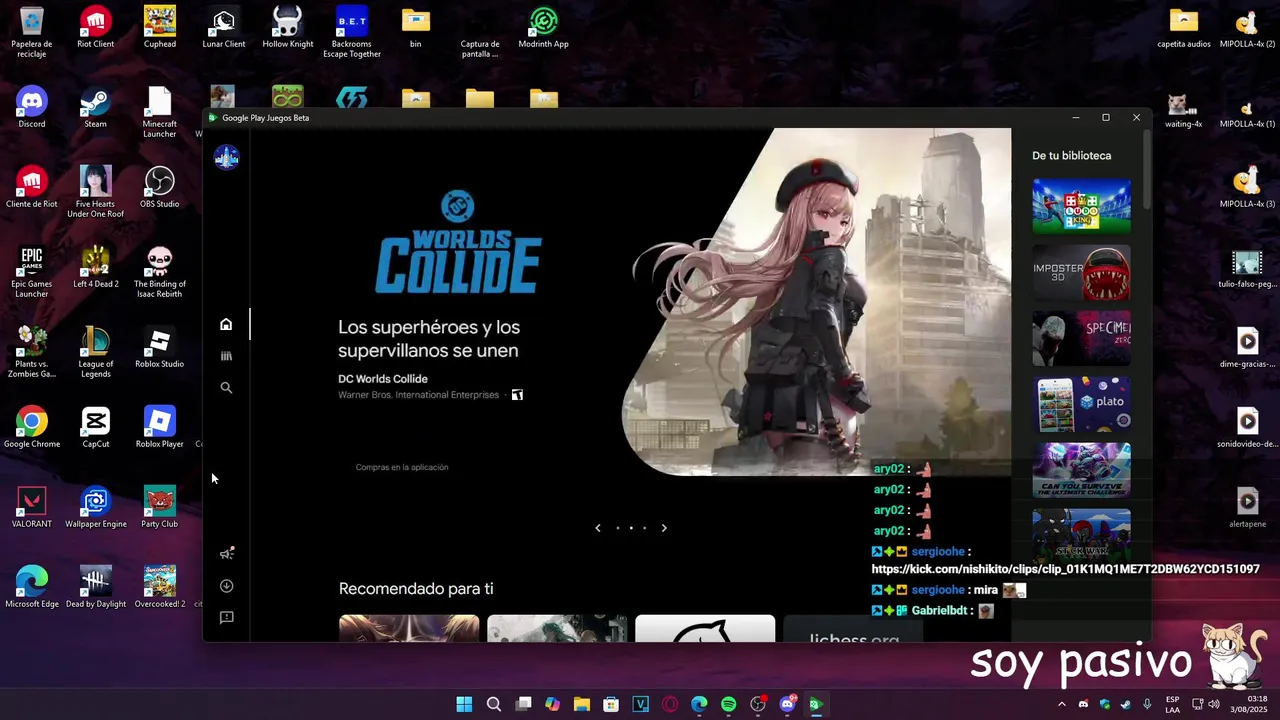Select the third carousel page dot
This screenshot has width=1280, height=720.
(x=644, y=528)
